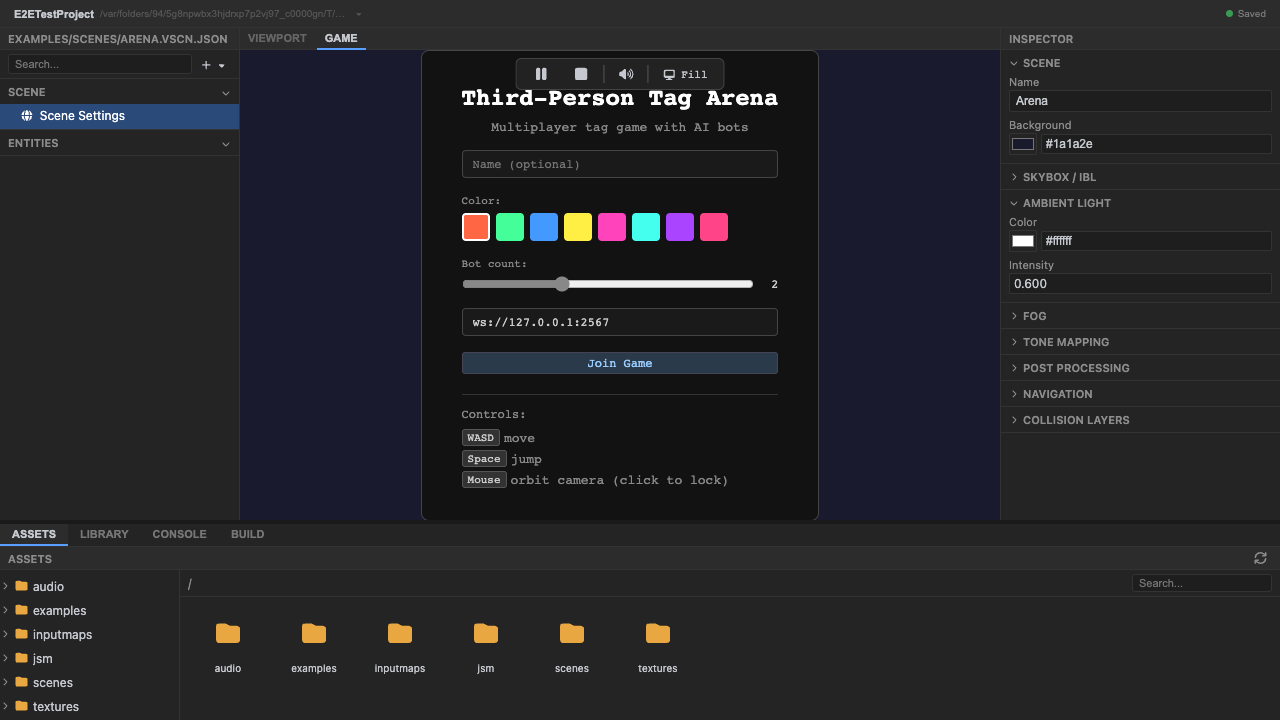
Task: Click the Ambient Light hex value #ffffff
Action: [x=1156, y=241]
